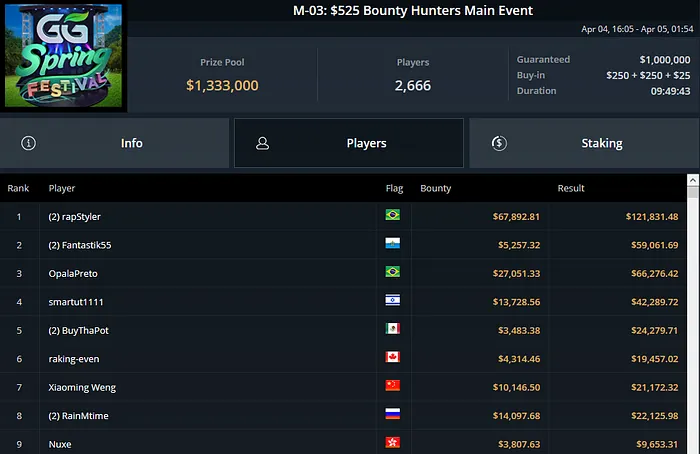This screenshot has height=454, width=700.
Task: Click the Brazil flag next to rapStyler
Action: pyautogui.click(x=393, y=215)
